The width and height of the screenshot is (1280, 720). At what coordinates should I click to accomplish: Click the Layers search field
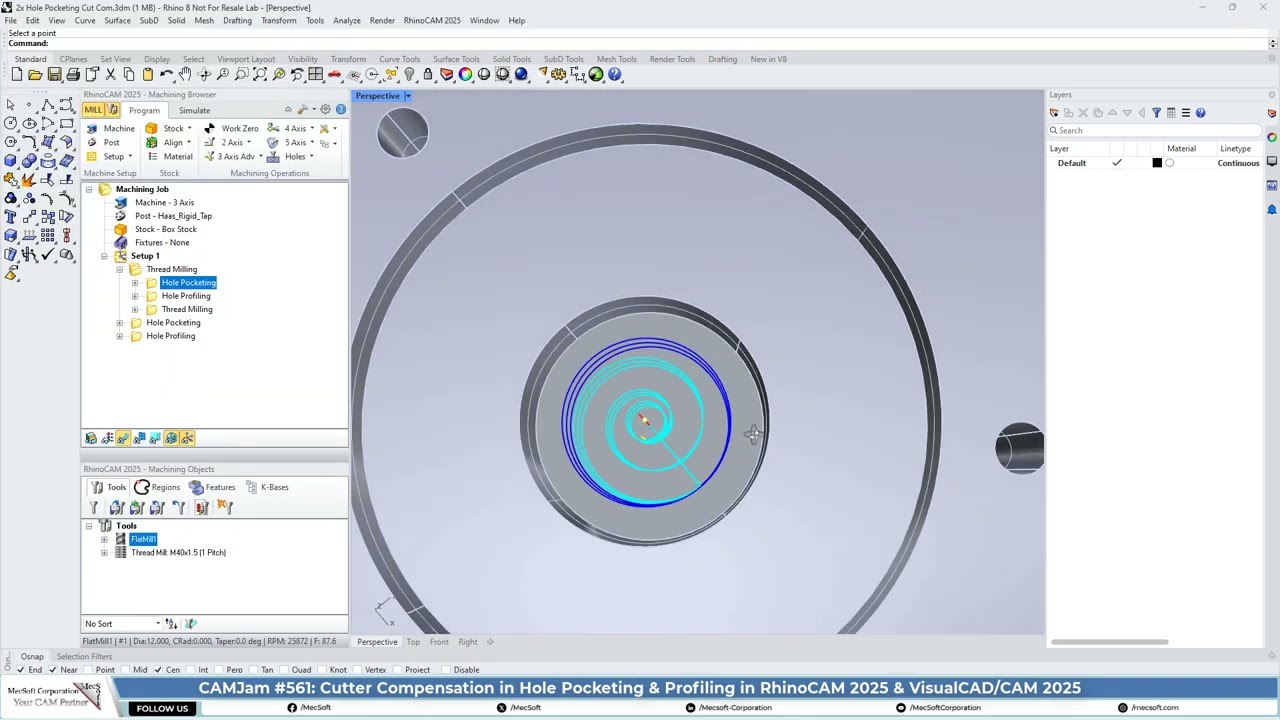pos(1155,130)
